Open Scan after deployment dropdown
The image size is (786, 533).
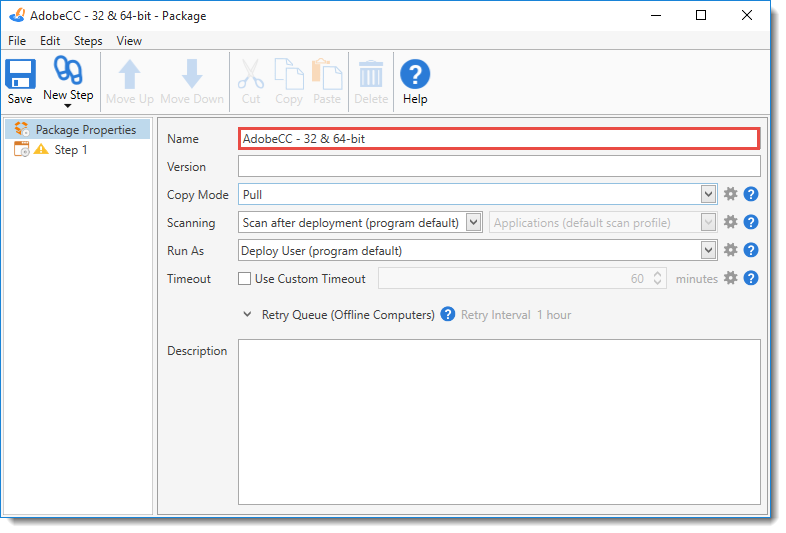click(473, 222)
